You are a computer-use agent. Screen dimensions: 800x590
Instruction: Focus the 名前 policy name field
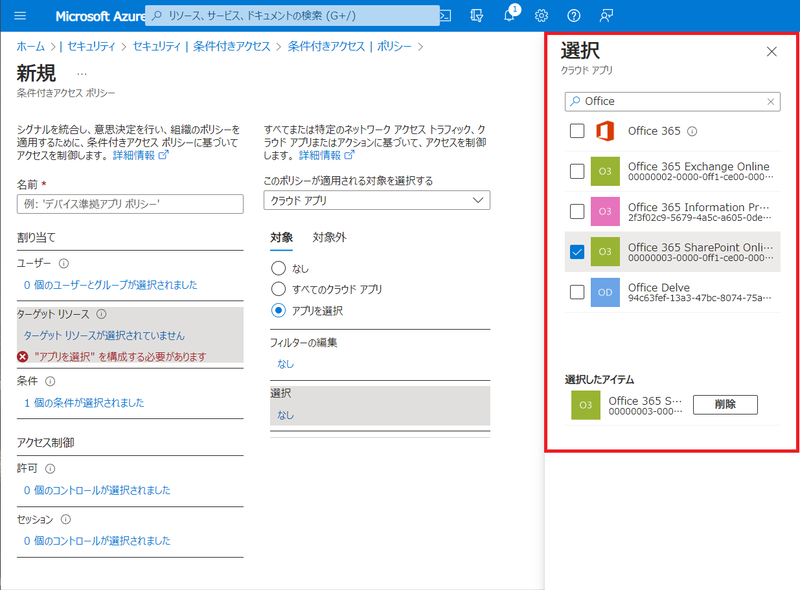[130, 204]
